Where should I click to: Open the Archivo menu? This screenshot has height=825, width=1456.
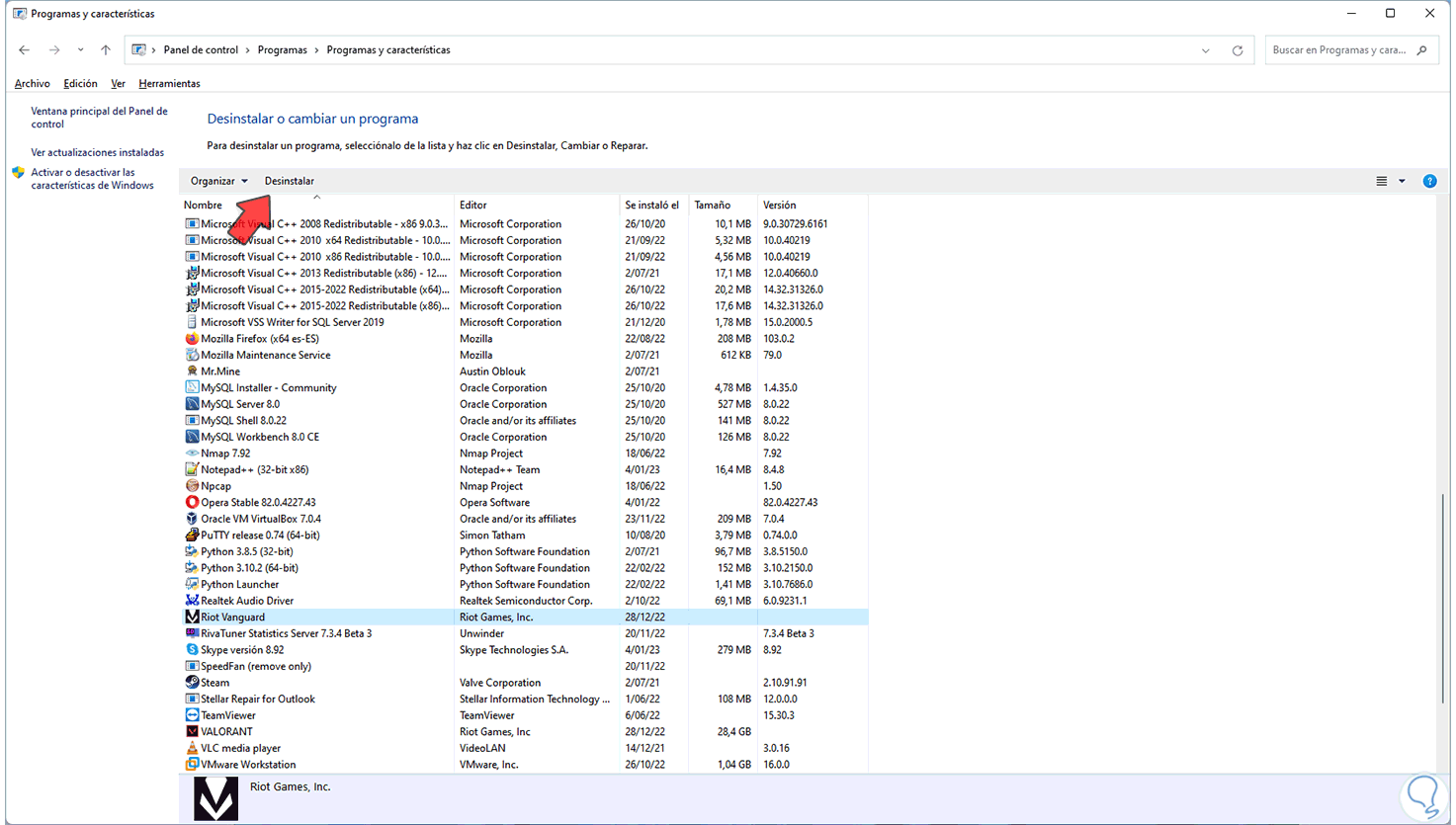(x=33, y=84)
